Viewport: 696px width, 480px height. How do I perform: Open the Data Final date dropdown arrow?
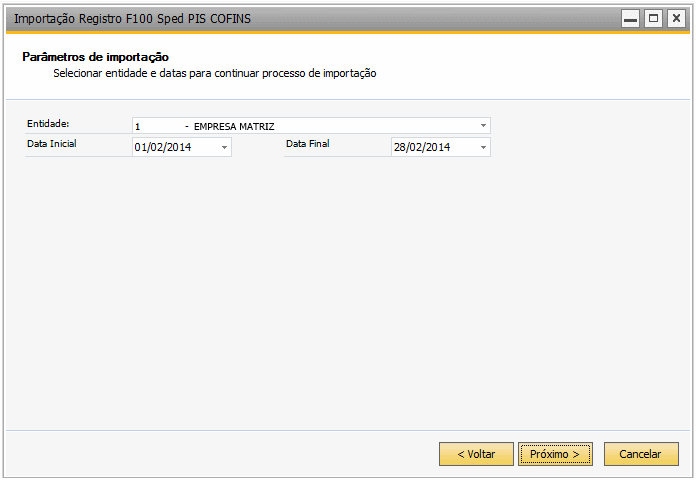pyautogui.click(x=483, y=147)
